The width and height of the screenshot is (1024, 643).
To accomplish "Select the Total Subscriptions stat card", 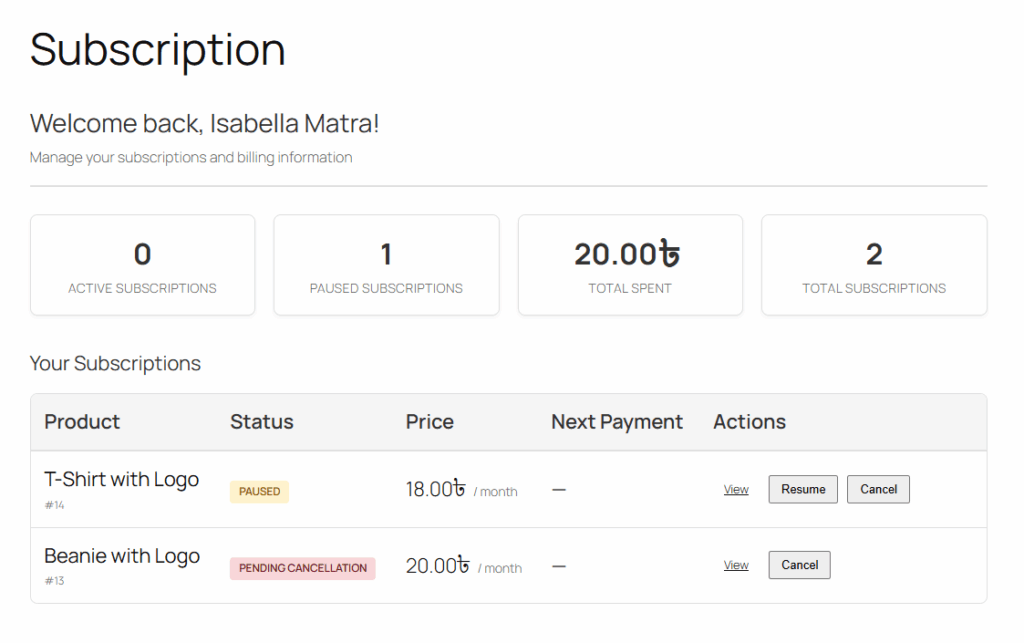I will 874,265.
